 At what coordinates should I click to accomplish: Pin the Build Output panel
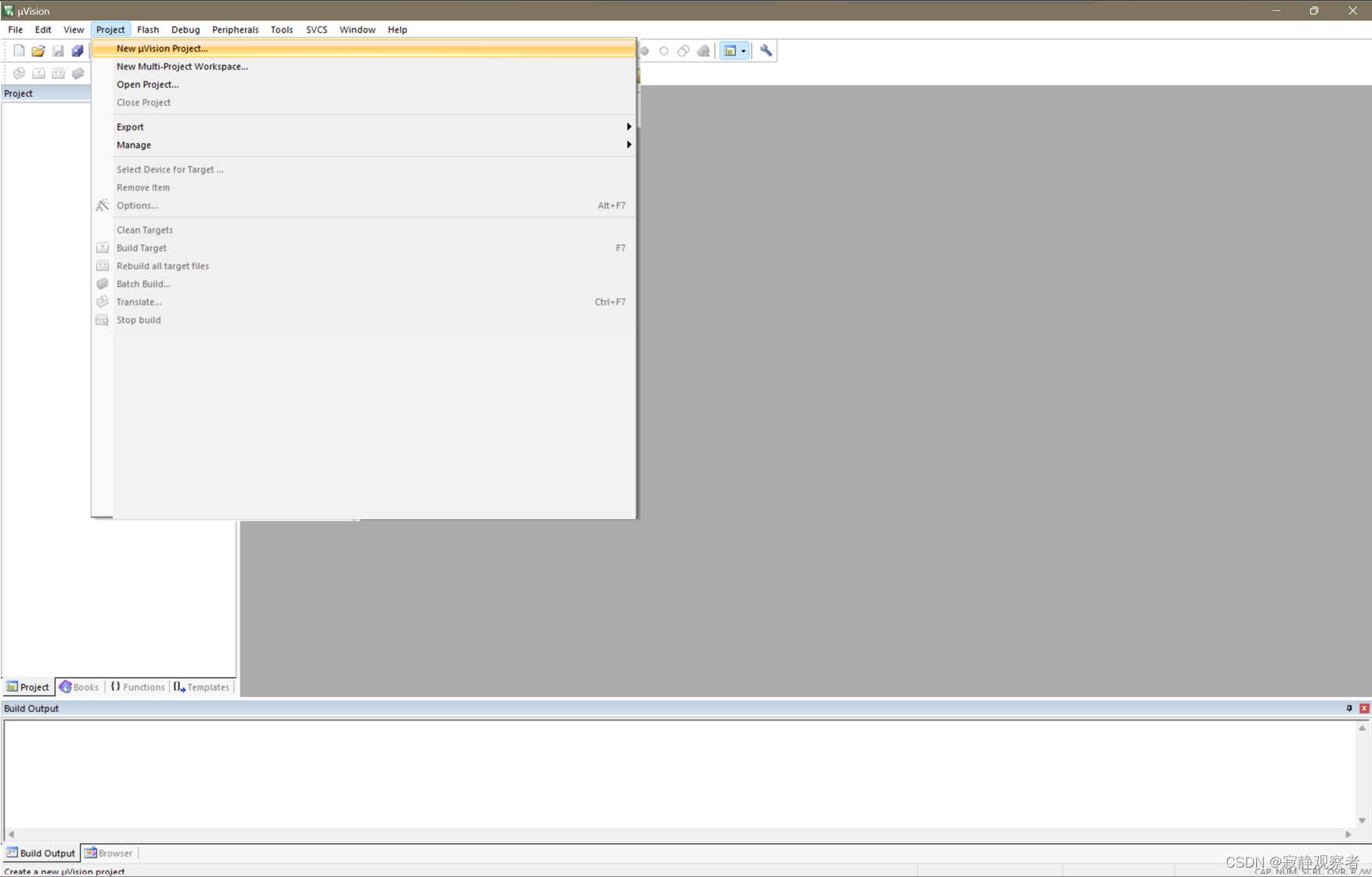click(1349, 708)
